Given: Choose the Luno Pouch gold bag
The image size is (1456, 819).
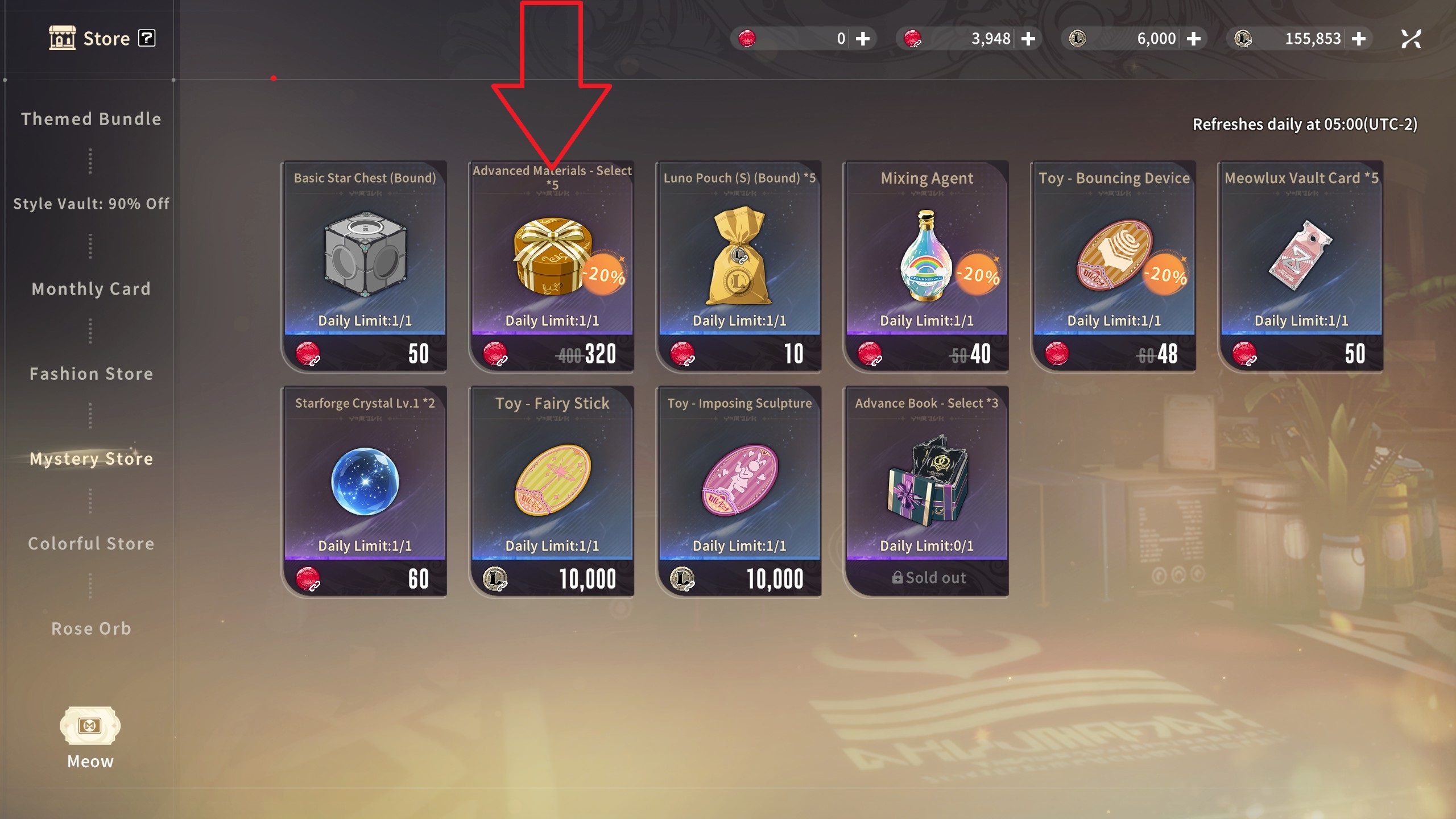Looking at the screenshot, I should pyautogui.click(x=739, y=256).
